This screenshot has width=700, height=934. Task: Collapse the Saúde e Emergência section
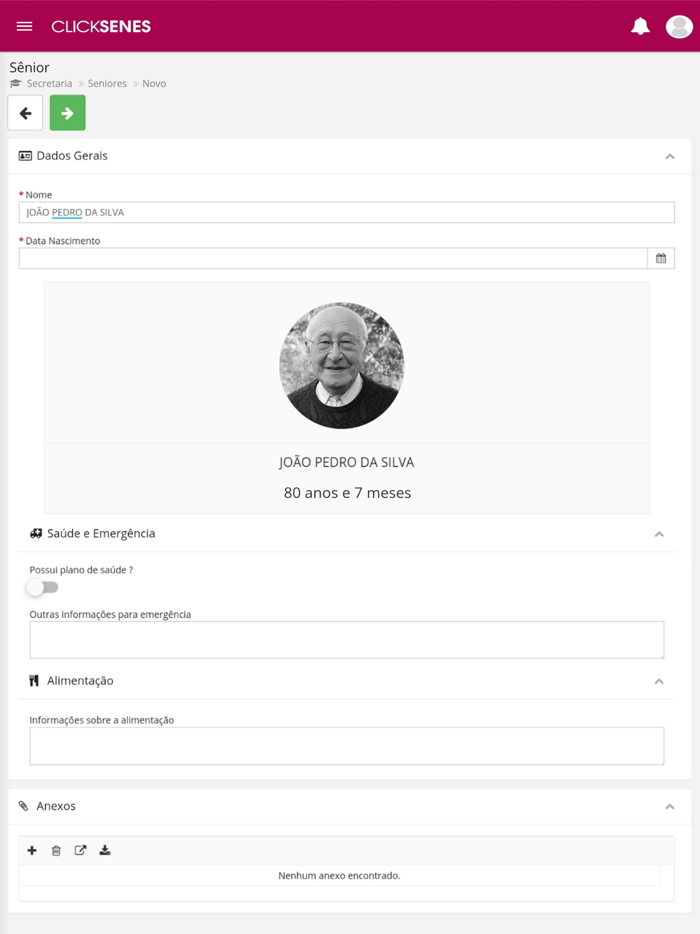click(x=659, y=534)
